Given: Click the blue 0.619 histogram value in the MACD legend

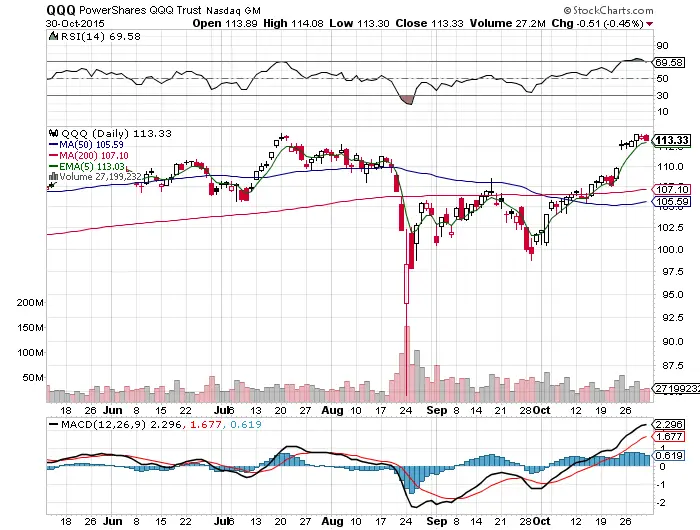Looking at the screenshot, I should point(246,424).
